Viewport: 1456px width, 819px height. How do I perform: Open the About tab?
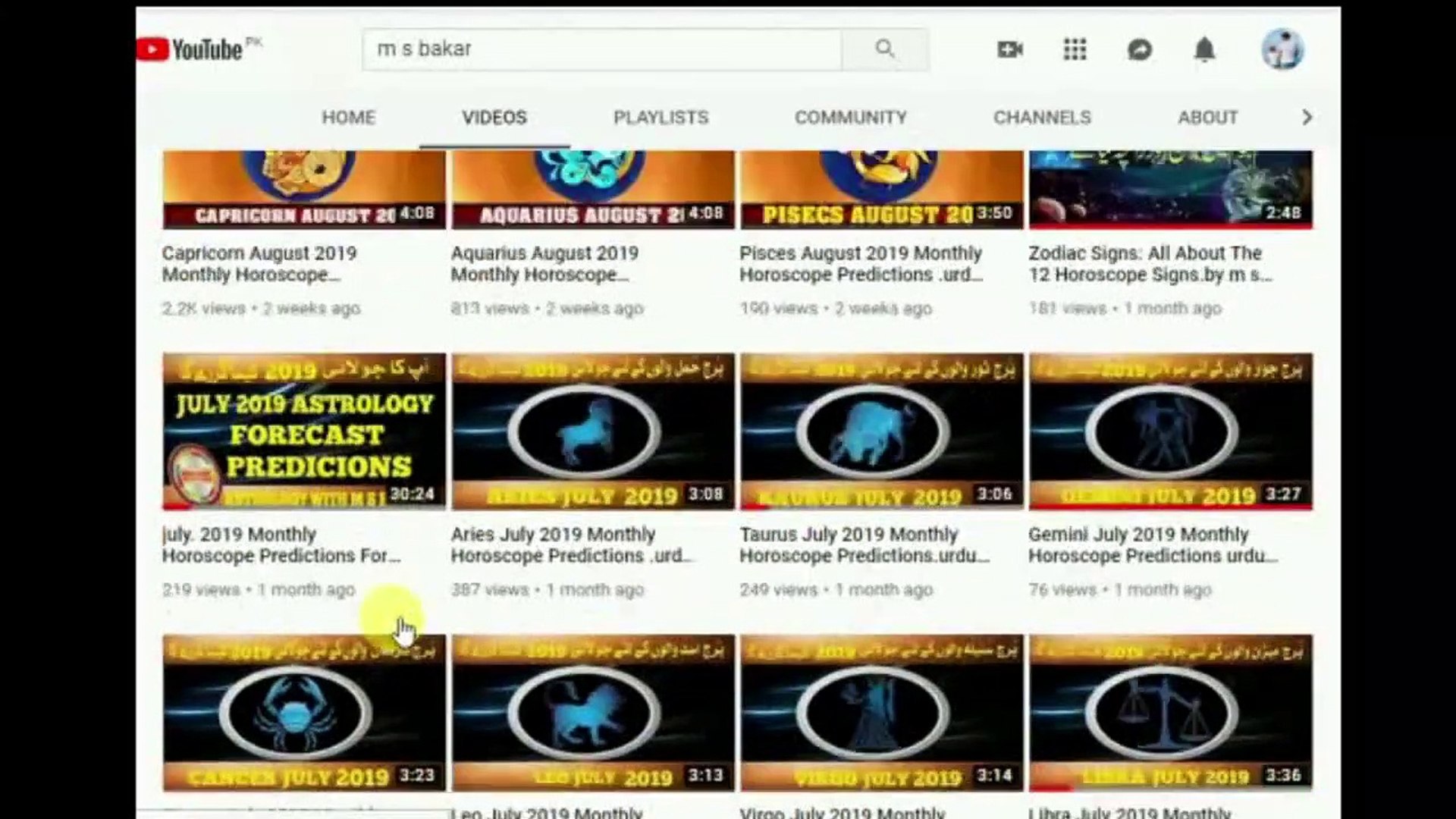click(1207, 118)
